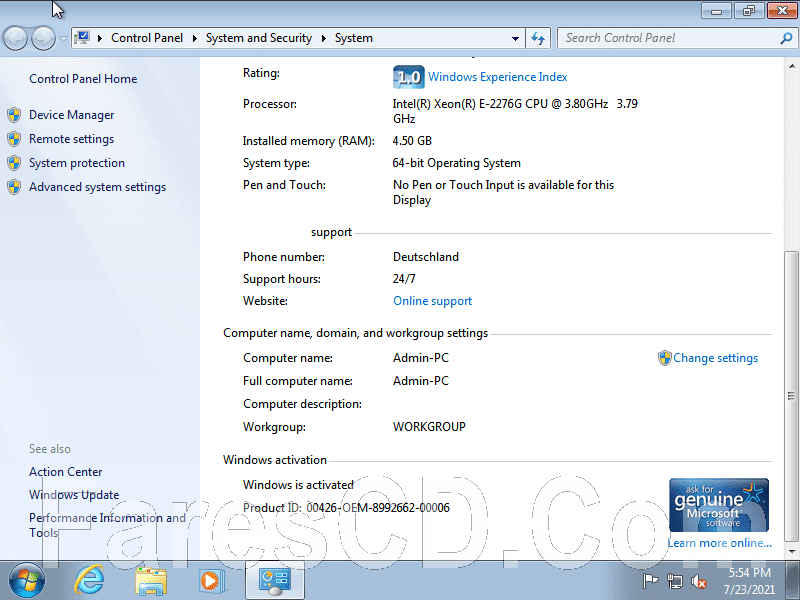Select the Product ID 00426-OEM-8992662-00006
This screenshot has height=600, width=800.
click(x=378, y=508)
